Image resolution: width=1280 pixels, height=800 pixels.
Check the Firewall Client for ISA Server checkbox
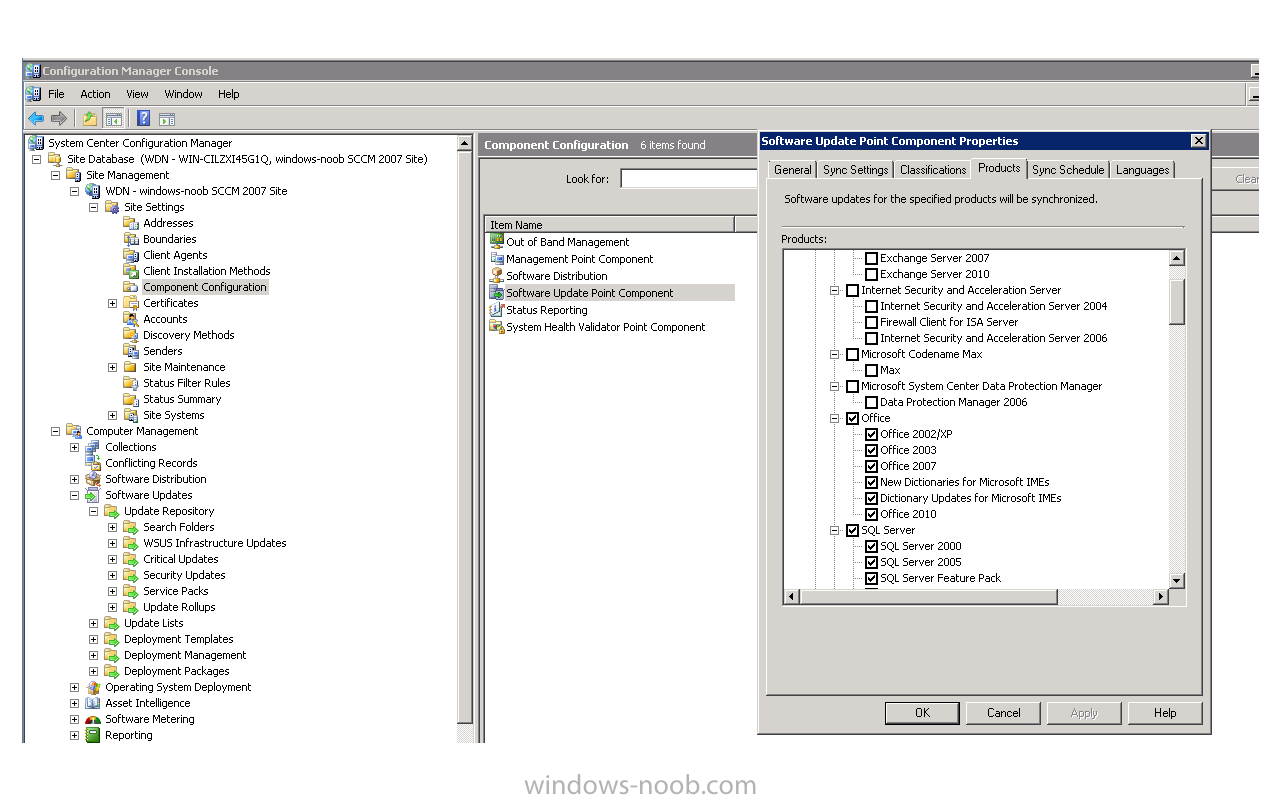(x=871, y=322)
